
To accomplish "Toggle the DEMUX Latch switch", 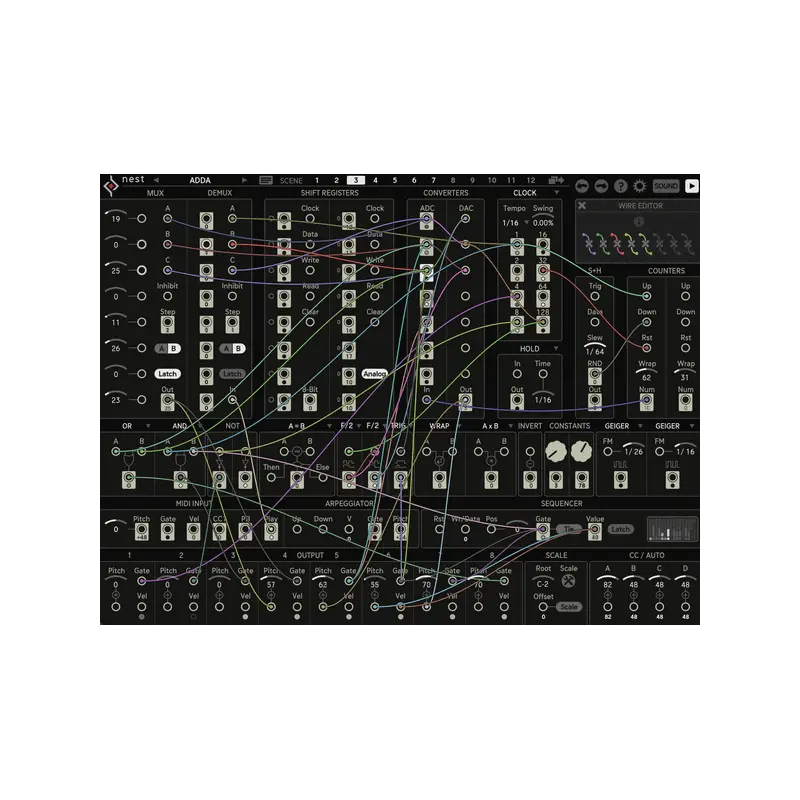I will point(232,374).
